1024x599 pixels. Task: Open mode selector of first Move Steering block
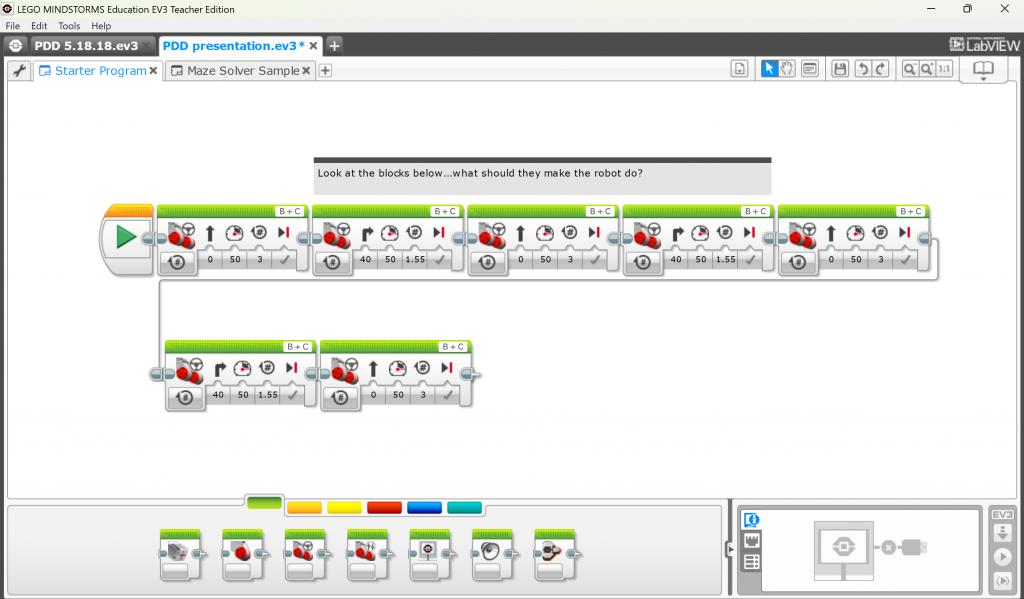177,263
